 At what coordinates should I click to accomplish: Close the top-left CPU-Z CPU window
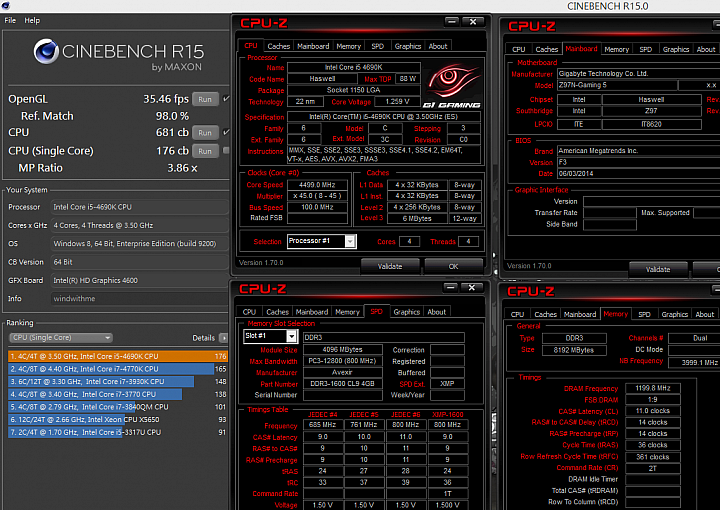tap(472, 22)
